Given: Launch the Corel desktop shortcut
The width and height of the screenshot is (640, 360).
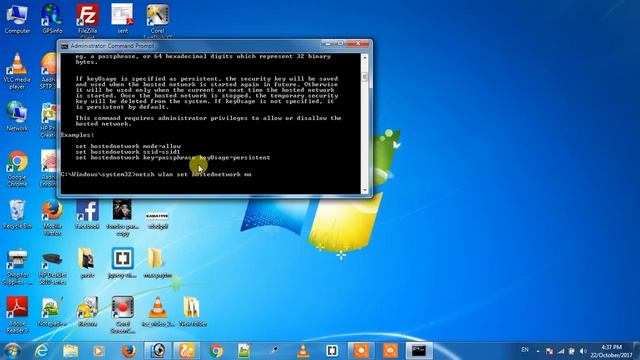Looking at the screenshot, I should [158, 20].
